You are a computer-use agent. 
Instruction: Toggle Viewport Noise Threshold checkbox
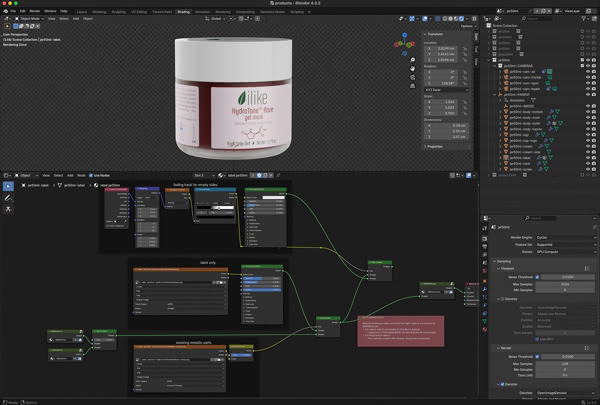tap(537, 277)
